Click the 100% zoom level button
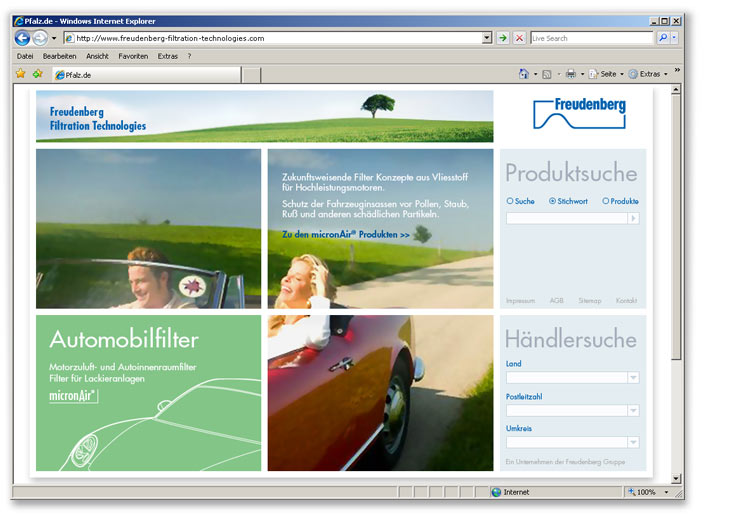Image resolution: width=750 pixels, height=530 pixels. 642,492
